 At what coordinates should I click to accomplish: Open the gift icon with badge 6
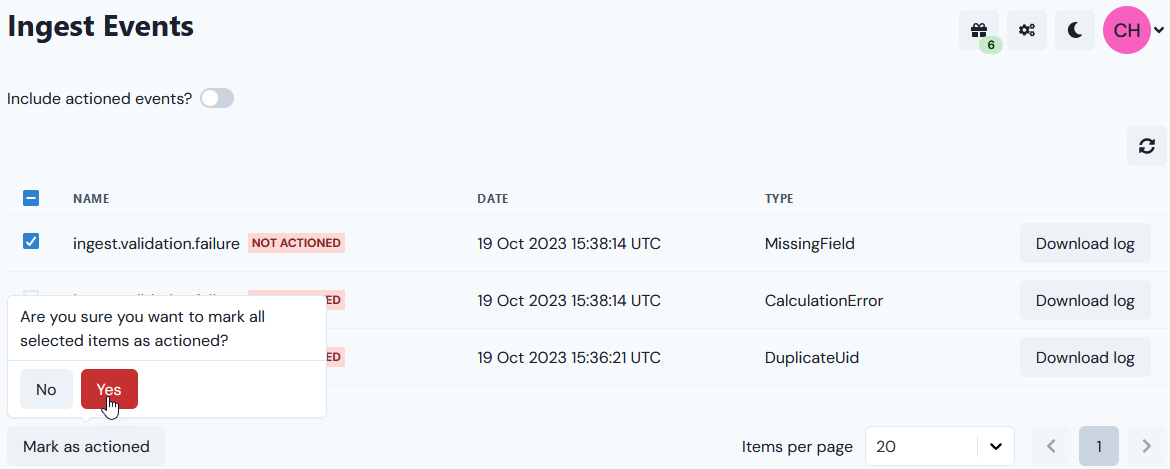click(x=978, y=31)
